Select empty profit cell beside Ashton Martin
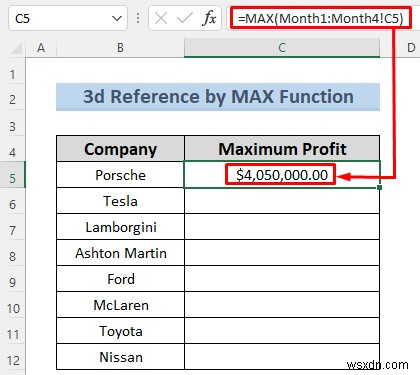 pos(282,253)
